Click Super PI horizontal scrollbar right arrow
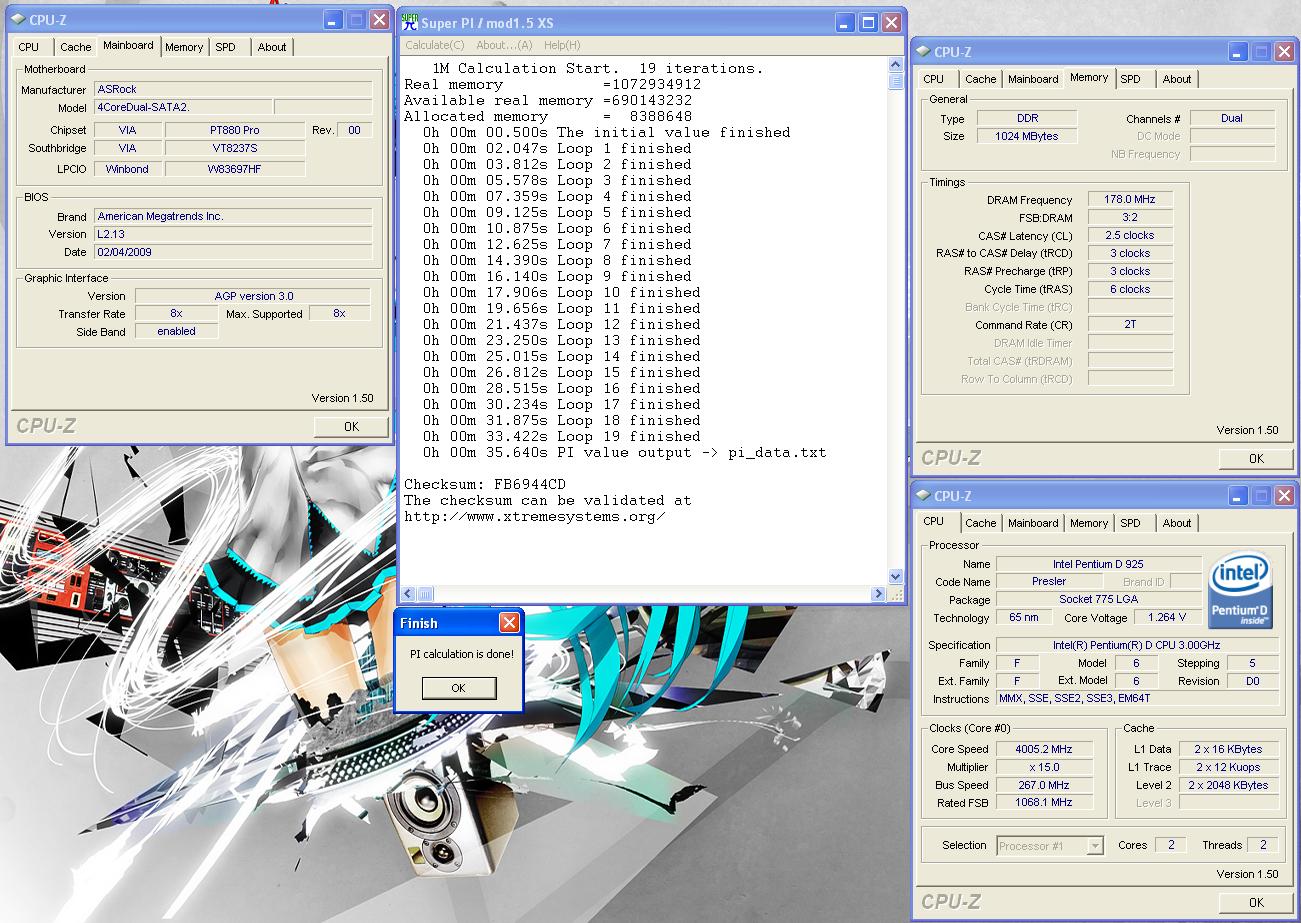Screen dimensions: 1301x923 click(879, 594)
